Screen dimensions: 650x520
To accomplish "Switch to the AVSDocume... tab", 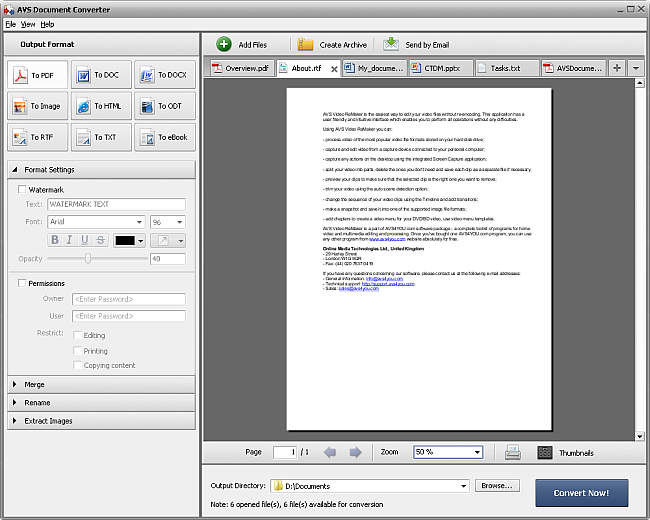I will [x=573, y=68].
